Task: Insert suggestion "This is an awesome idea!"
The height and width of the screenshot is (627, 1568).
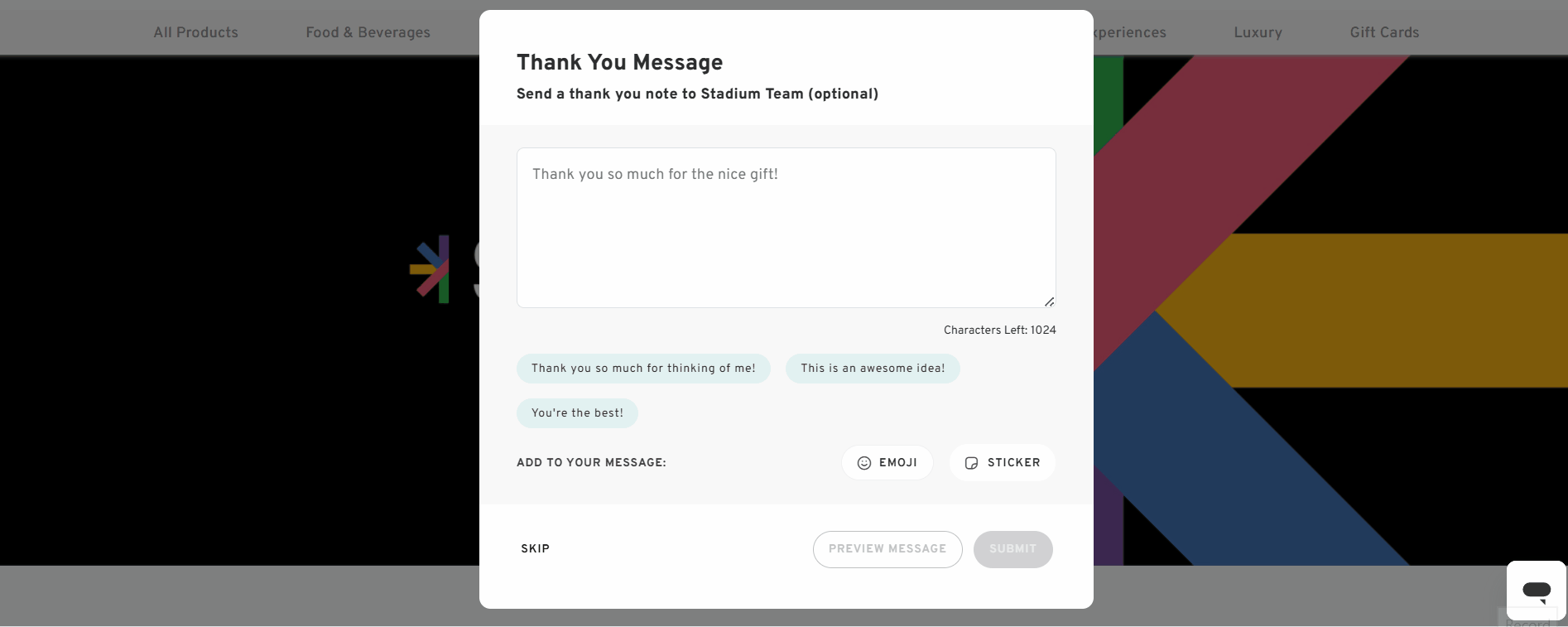Action: coord(873,369)
